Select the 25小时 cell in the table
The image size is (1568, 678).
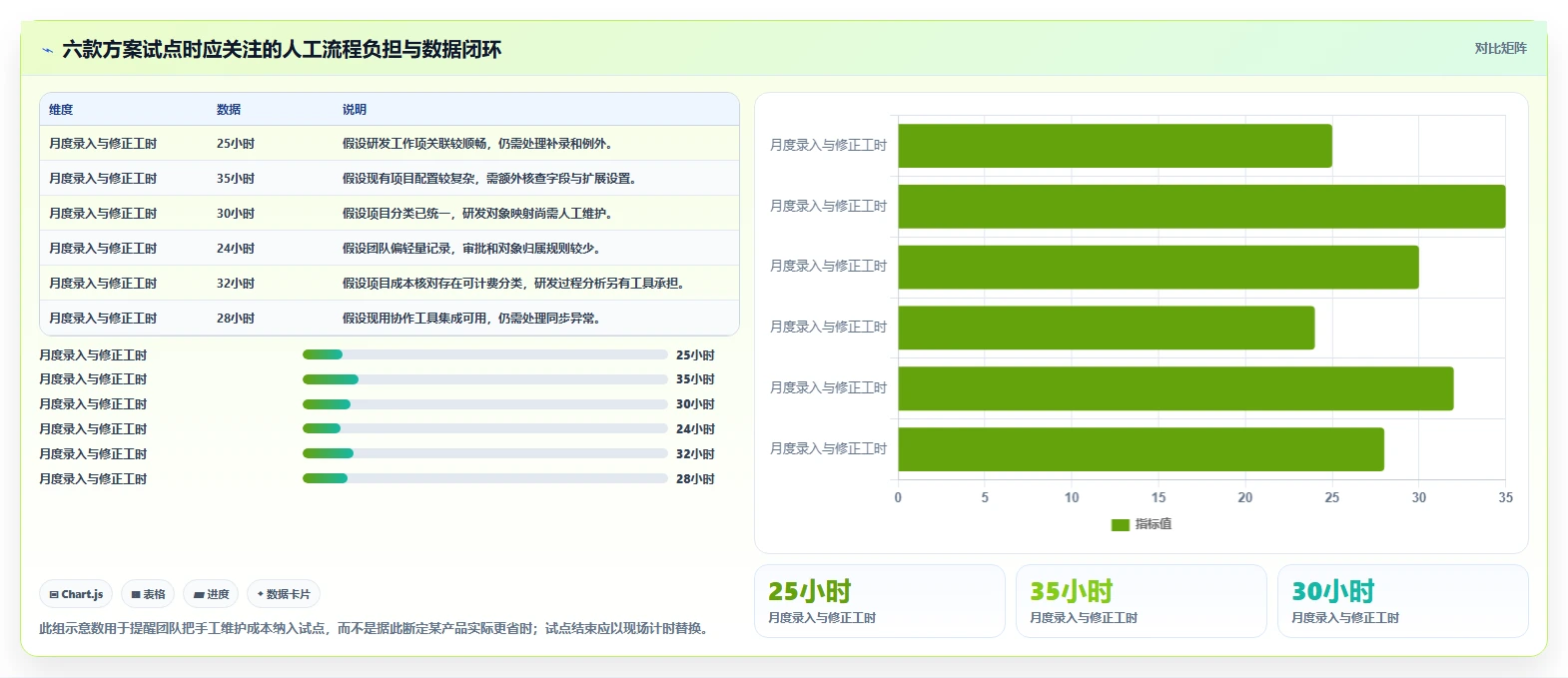pyautogui.click(x=236, y=144)
